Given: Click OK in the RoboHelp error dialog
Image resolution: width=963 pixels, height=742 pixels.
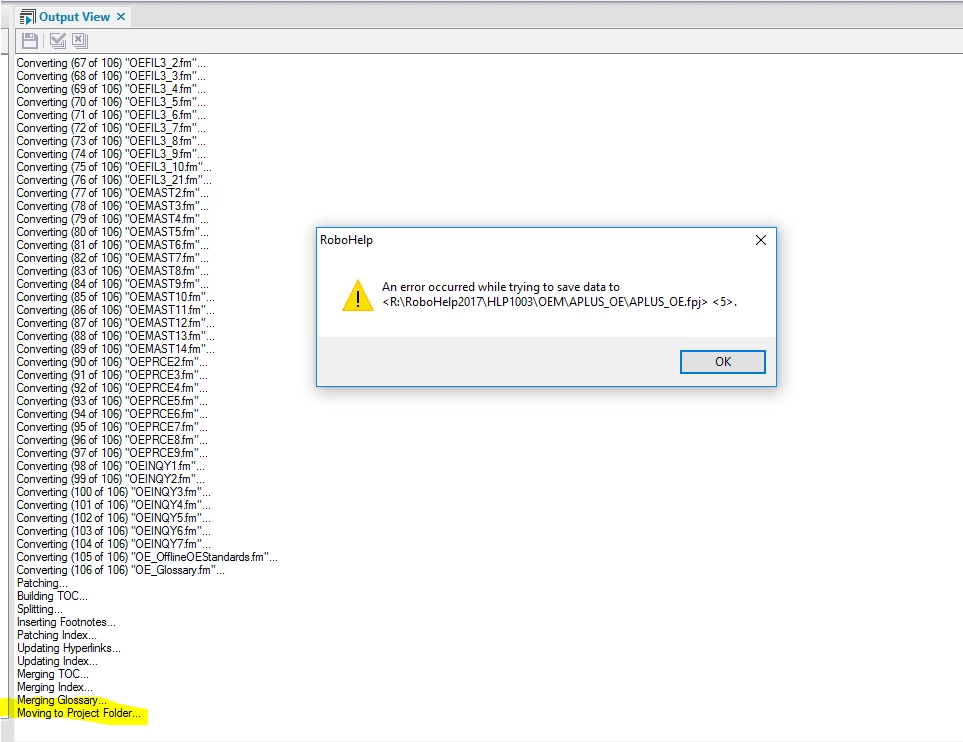Looking at the screenshot, I should (x=722, y=362).
